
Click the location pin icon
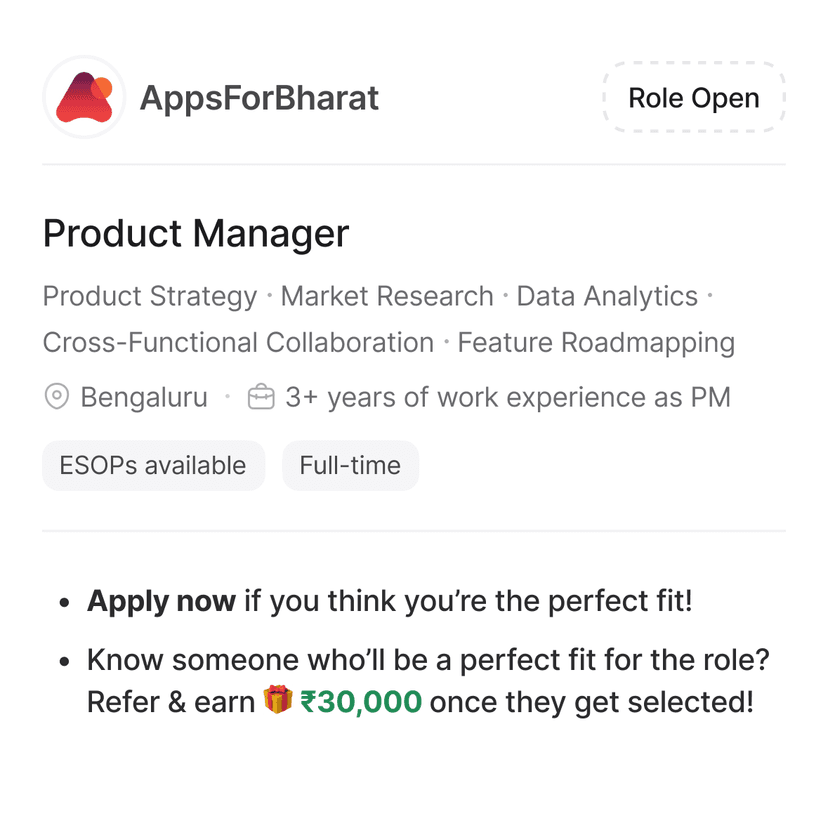[57, 397]
